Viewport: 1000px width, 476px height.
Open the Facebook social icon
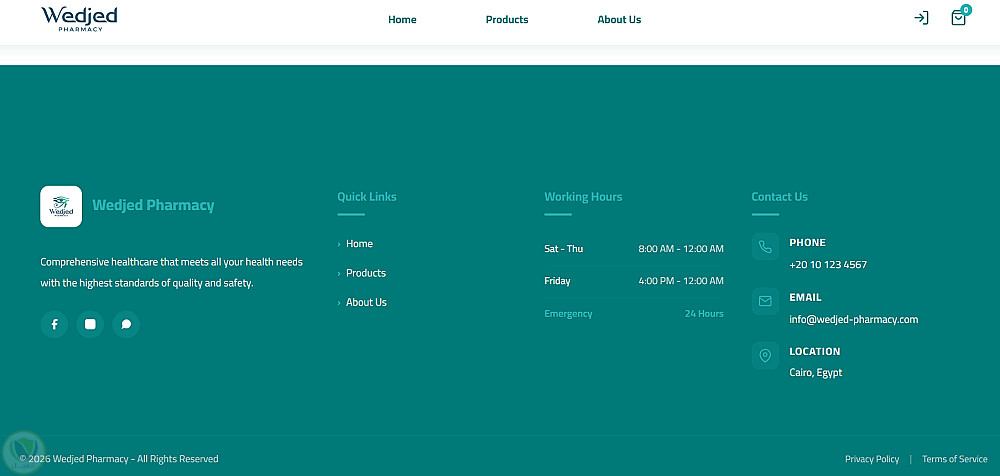(54, 324)
